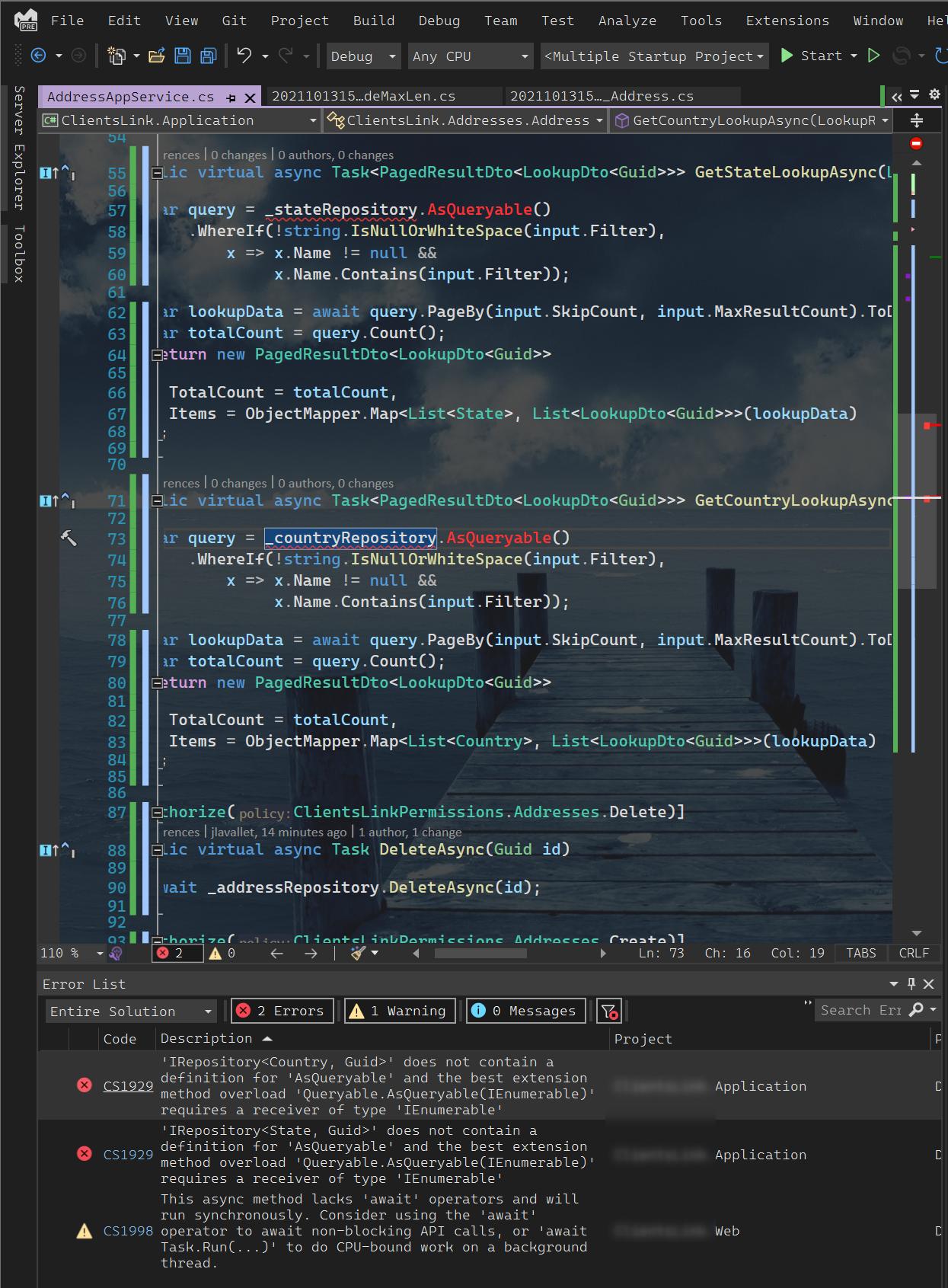Pin the AddressAppService.cs tab

tap(231, 97)
